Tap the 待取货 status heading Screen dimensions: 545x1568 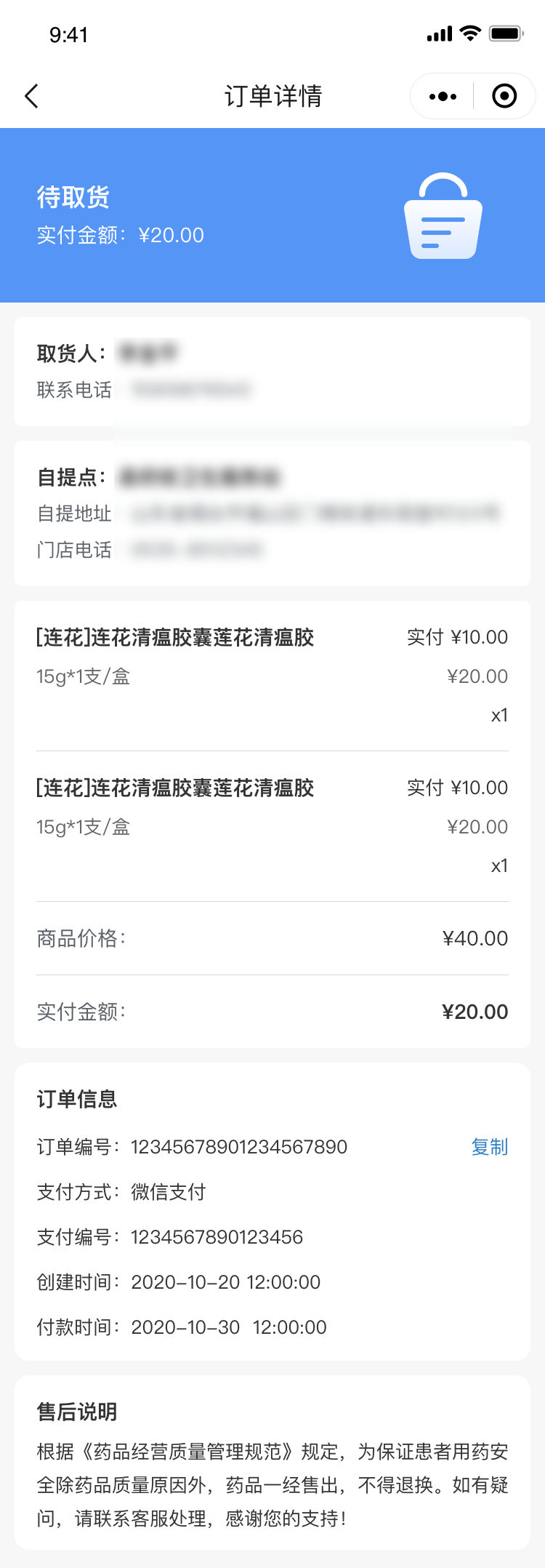(x=73, y=196)
